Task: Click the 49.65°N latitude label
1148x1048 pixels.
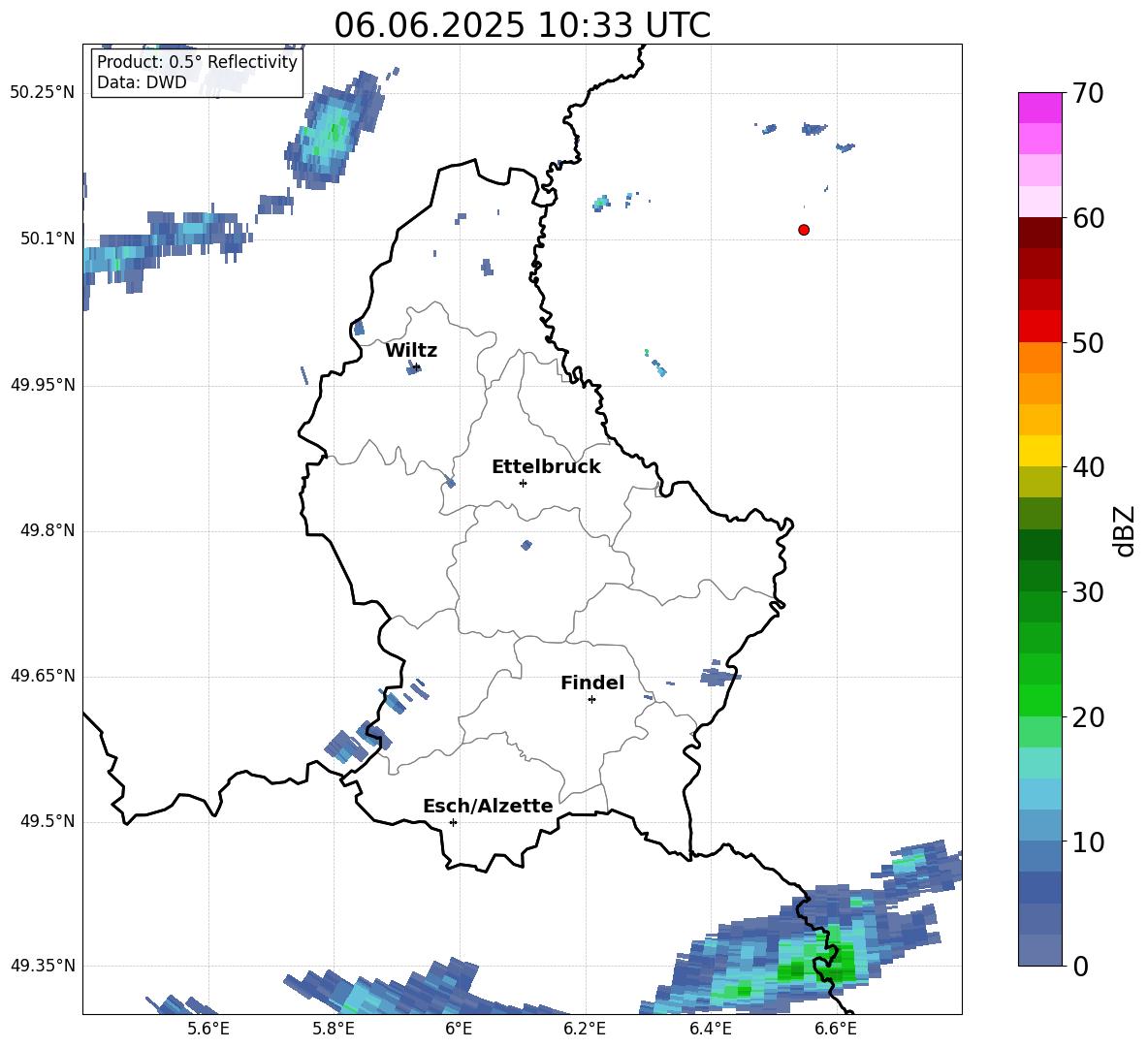Action: coord(43,676)
